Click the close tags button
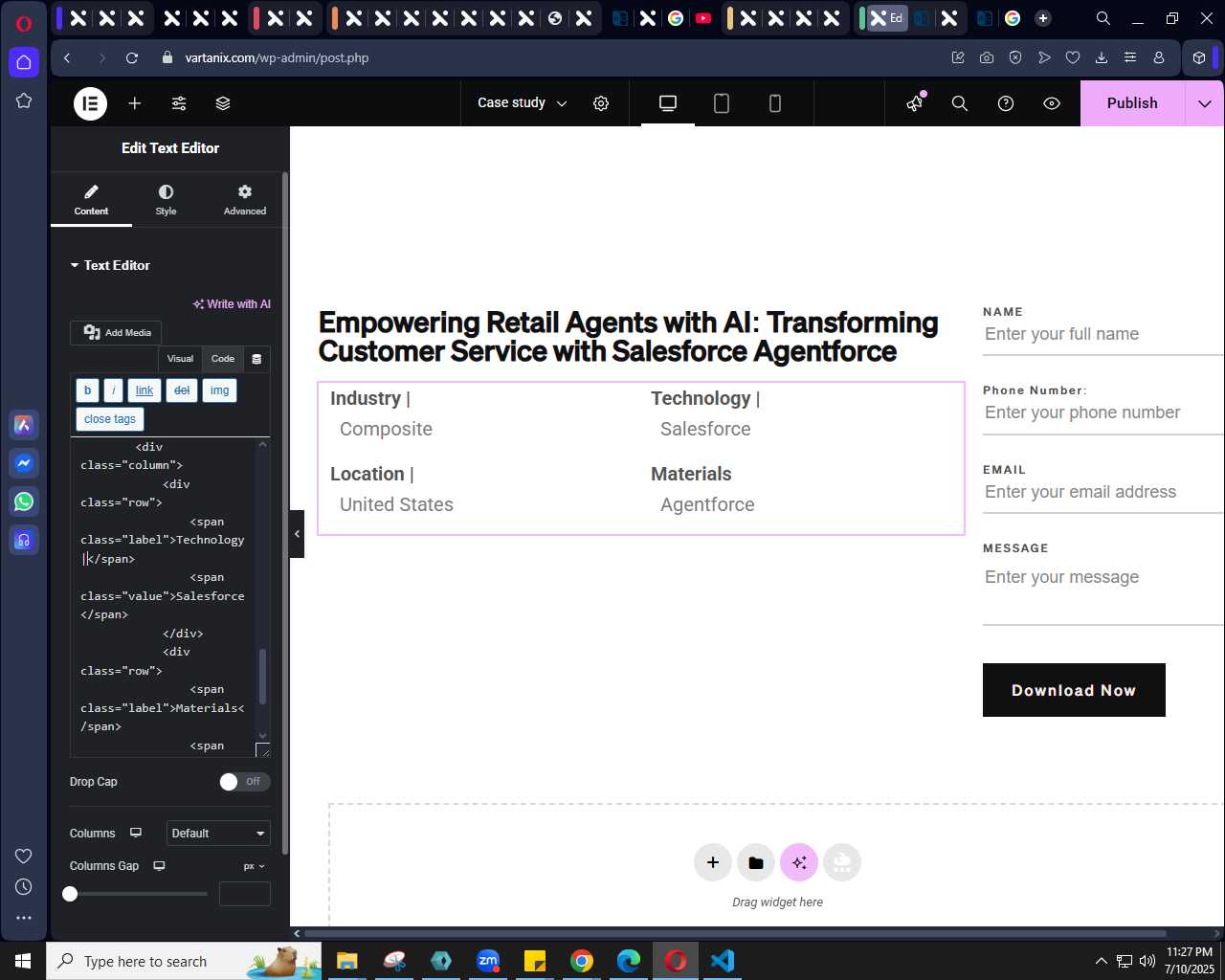The height and width of the screenshot is (980, 1225). [x=110, y=419]
